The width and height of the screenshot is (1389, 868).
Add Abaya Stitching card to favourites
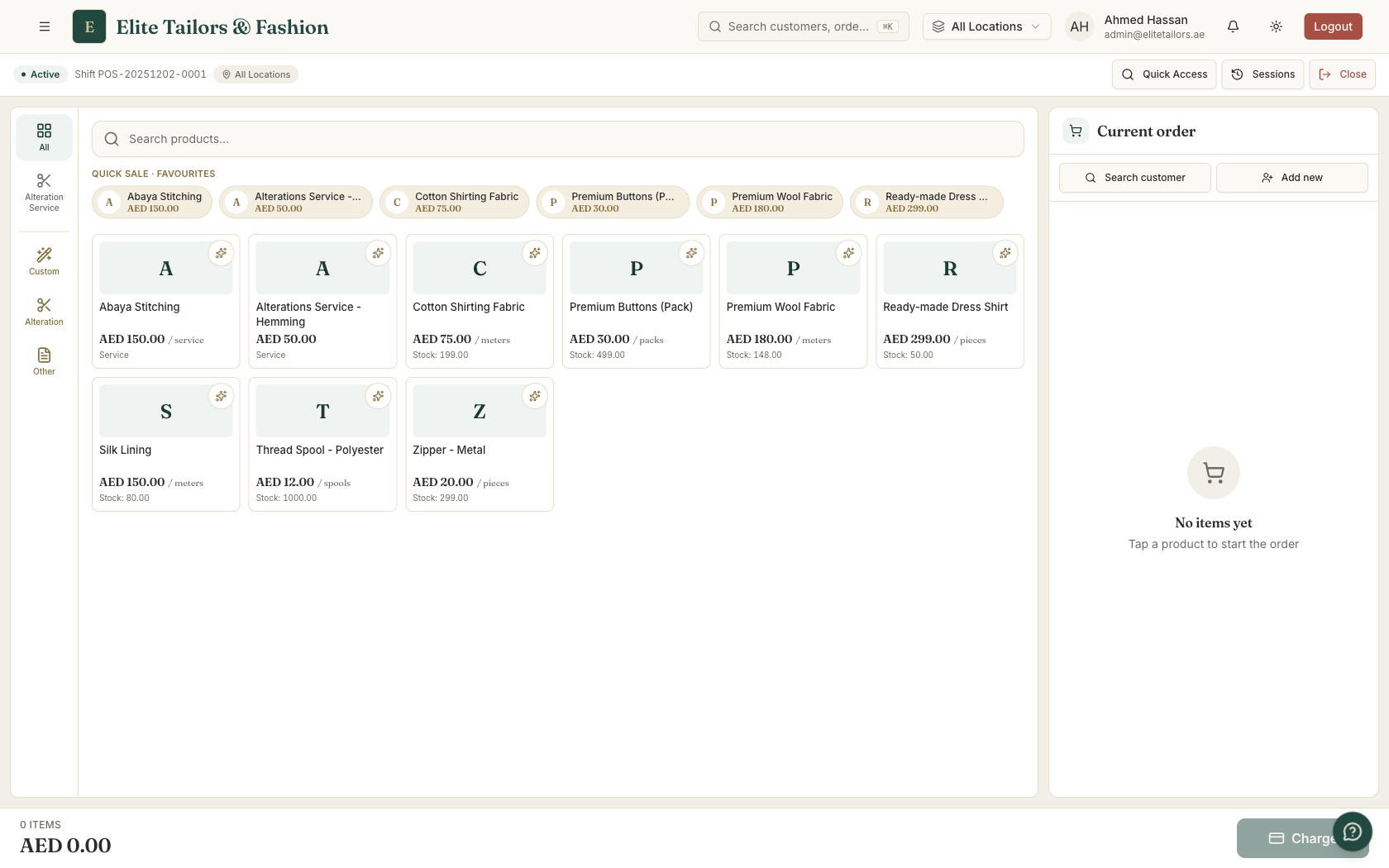pos(221,253)
